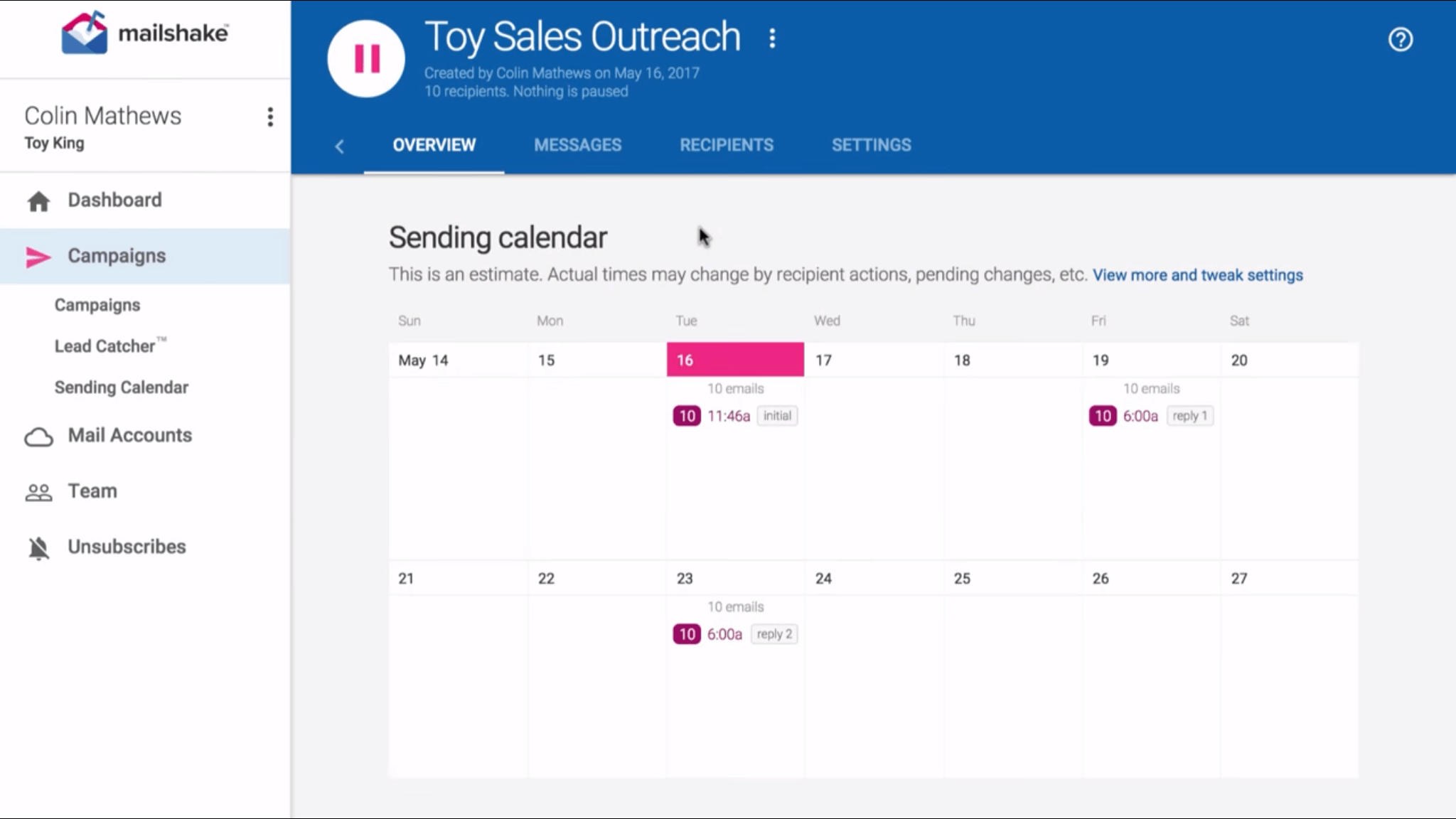Click View more and tweak settings link

[1197, 274]
